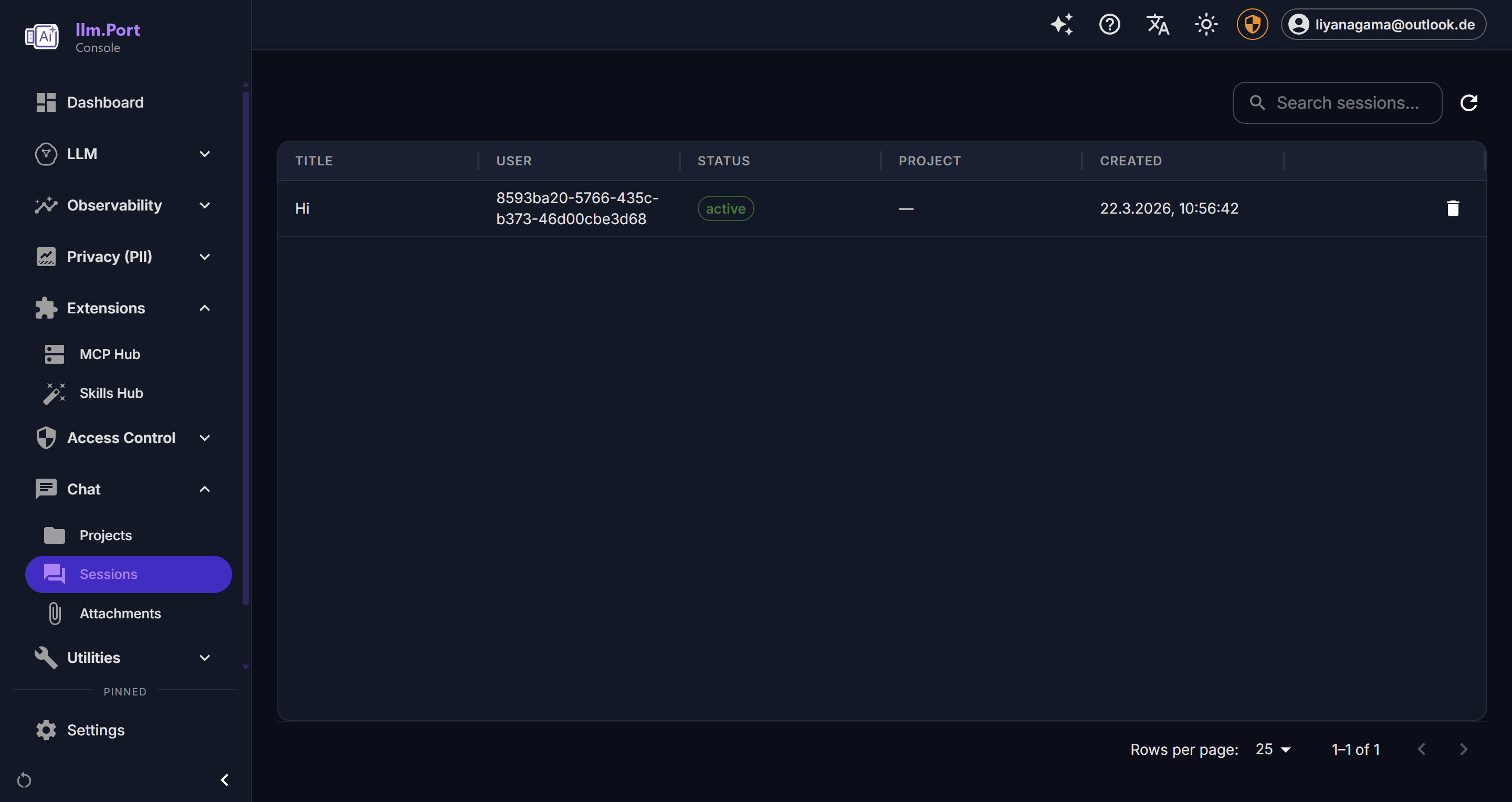Viewport: 1512px width, 802px height.
Task: Click the project dash cell for Hi
Action: click(906, 208)
